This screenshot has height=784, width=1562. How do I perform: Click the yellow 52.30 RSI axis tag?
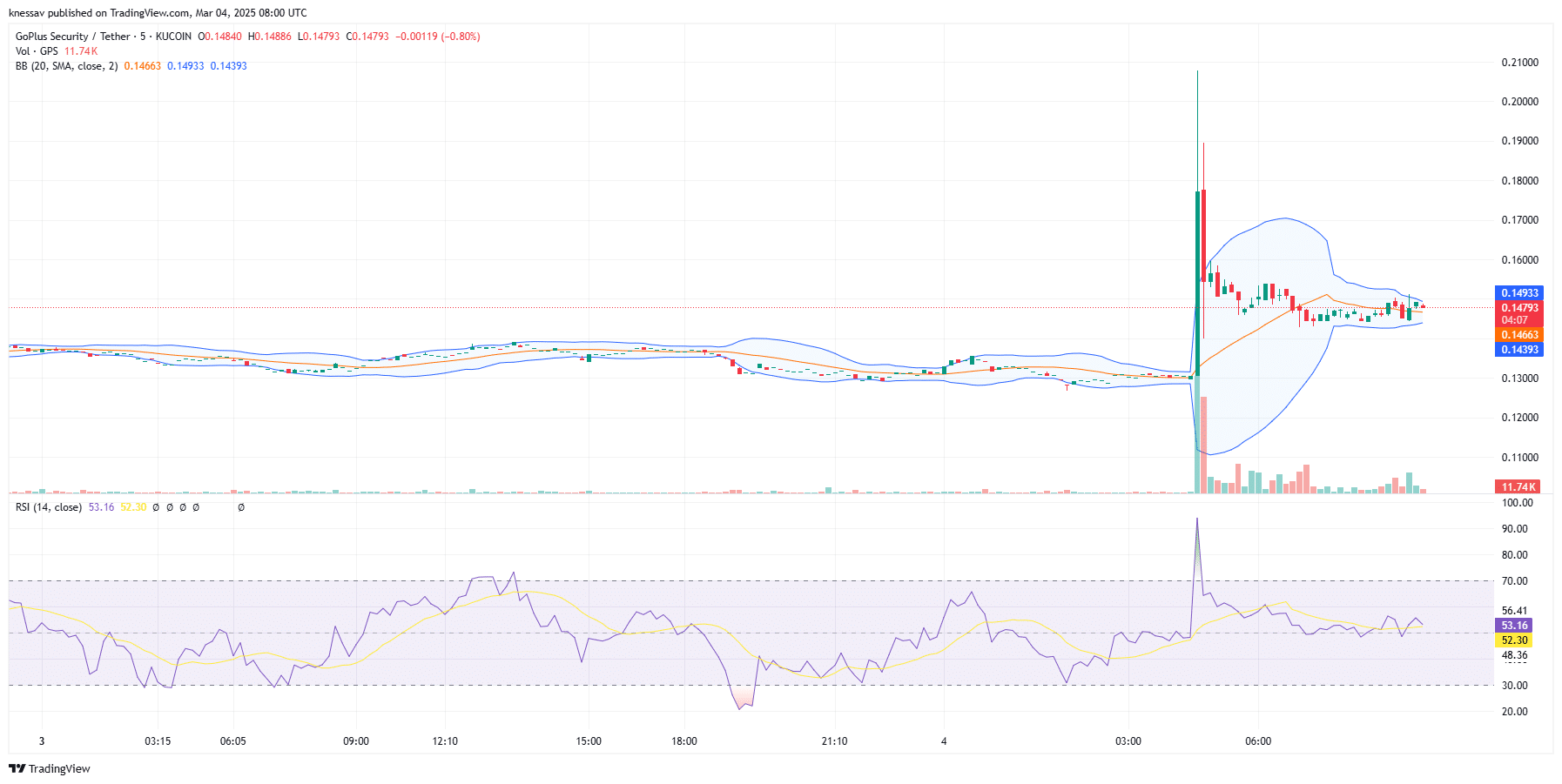click(x=1514, y=640)
